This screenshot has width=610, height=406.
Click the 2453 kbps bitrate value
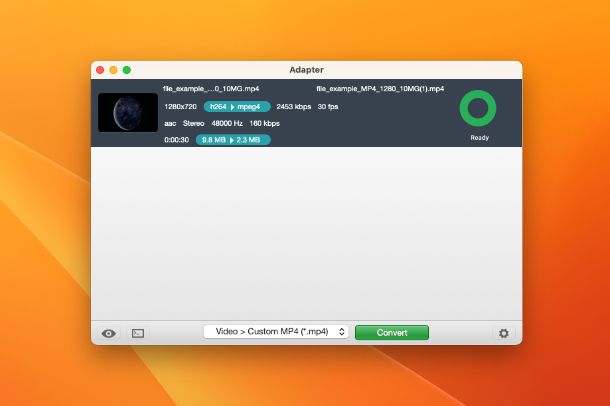[x=294, y=107]
